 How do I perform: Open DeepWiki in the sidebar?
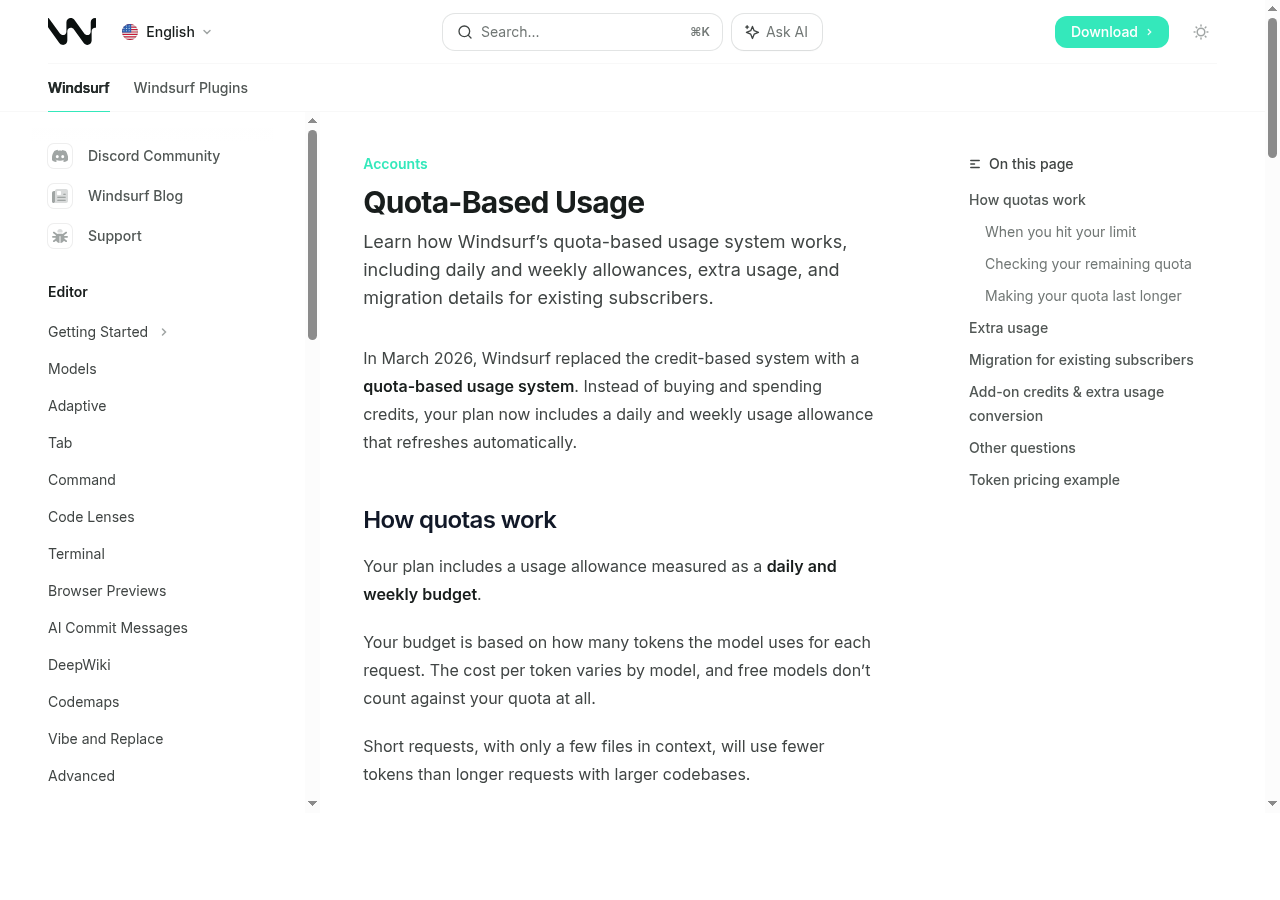tap(79, 665)
